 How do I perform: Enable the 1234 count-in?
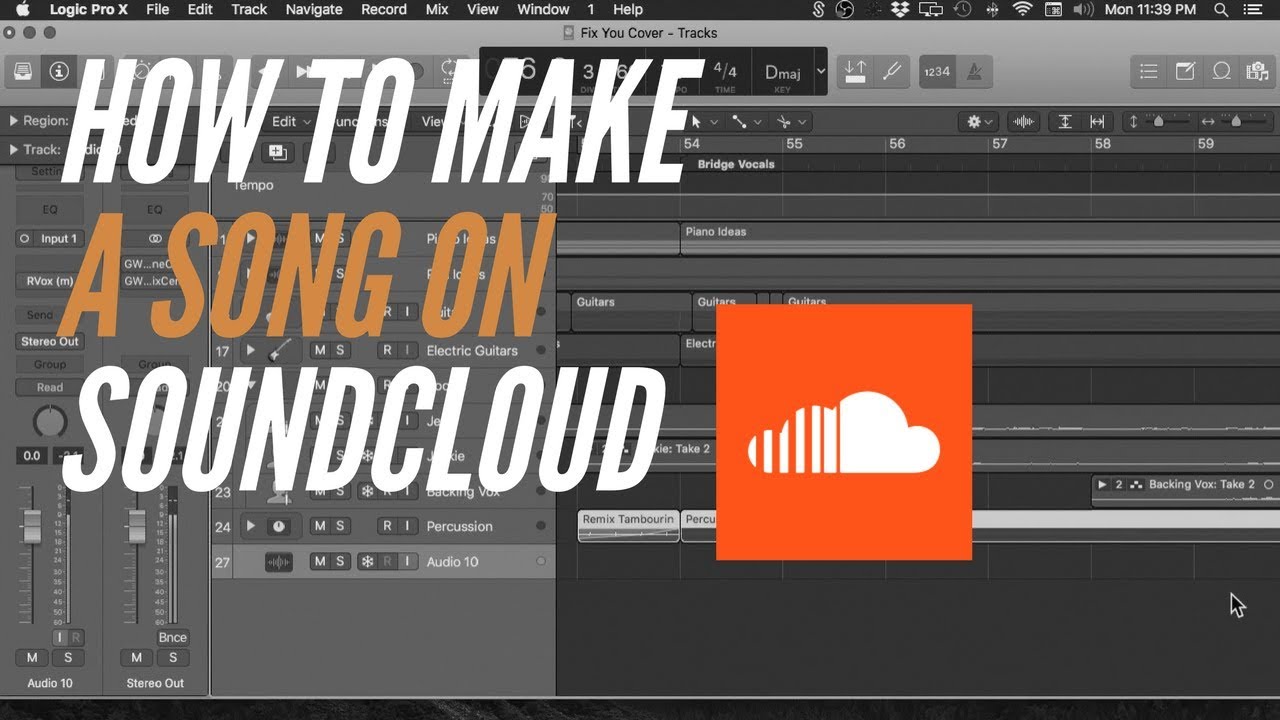click(936, 71)
